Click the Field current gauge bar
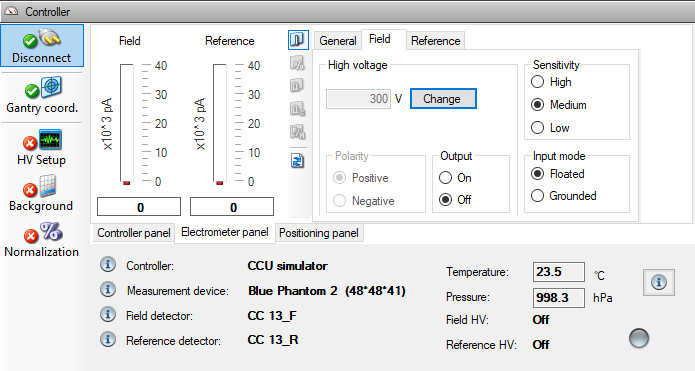 pos(127,124)
